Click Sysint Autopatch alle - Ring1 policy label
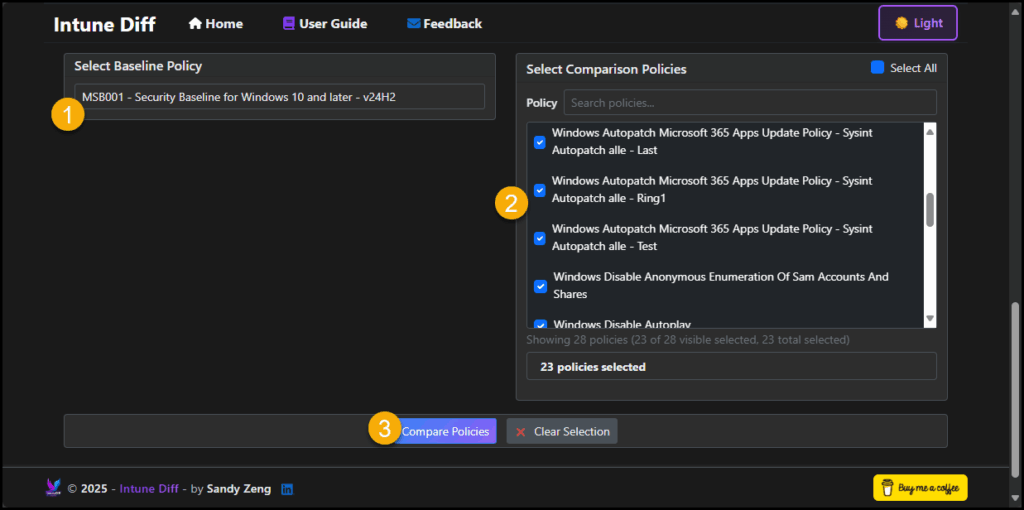Viewport: 1024px width, 510px height. [712, 189]
